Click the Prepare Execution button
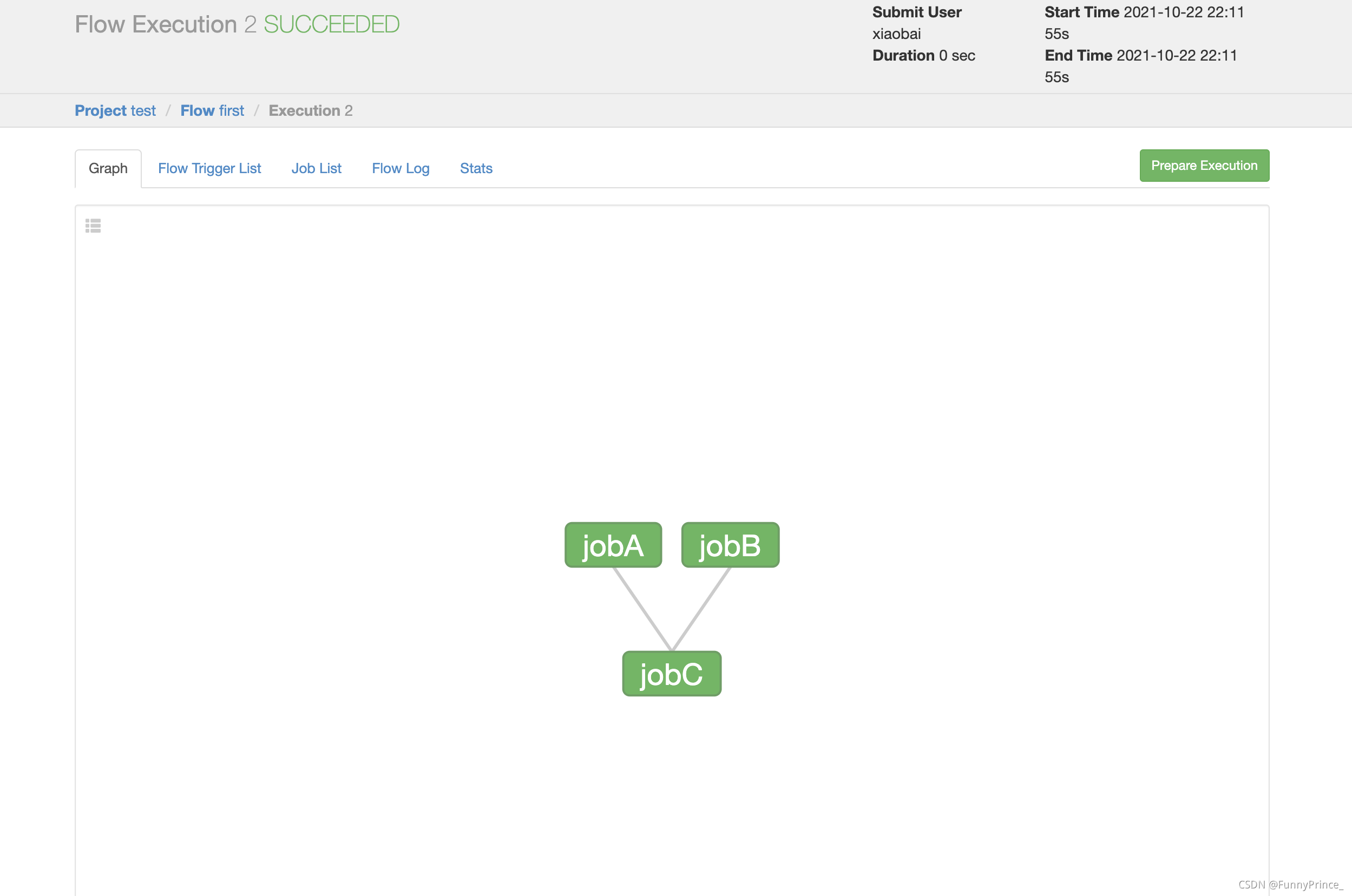Viewport: 1352px width, 896px height. tap(1204, 166)
